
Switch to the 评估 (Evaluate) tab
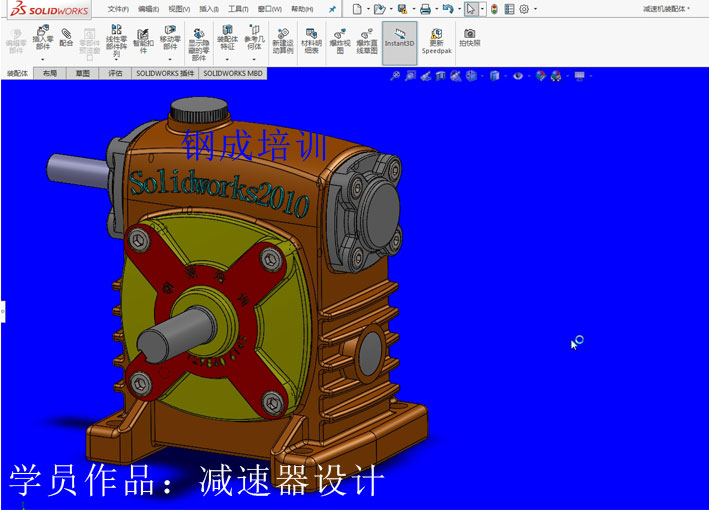115,73
